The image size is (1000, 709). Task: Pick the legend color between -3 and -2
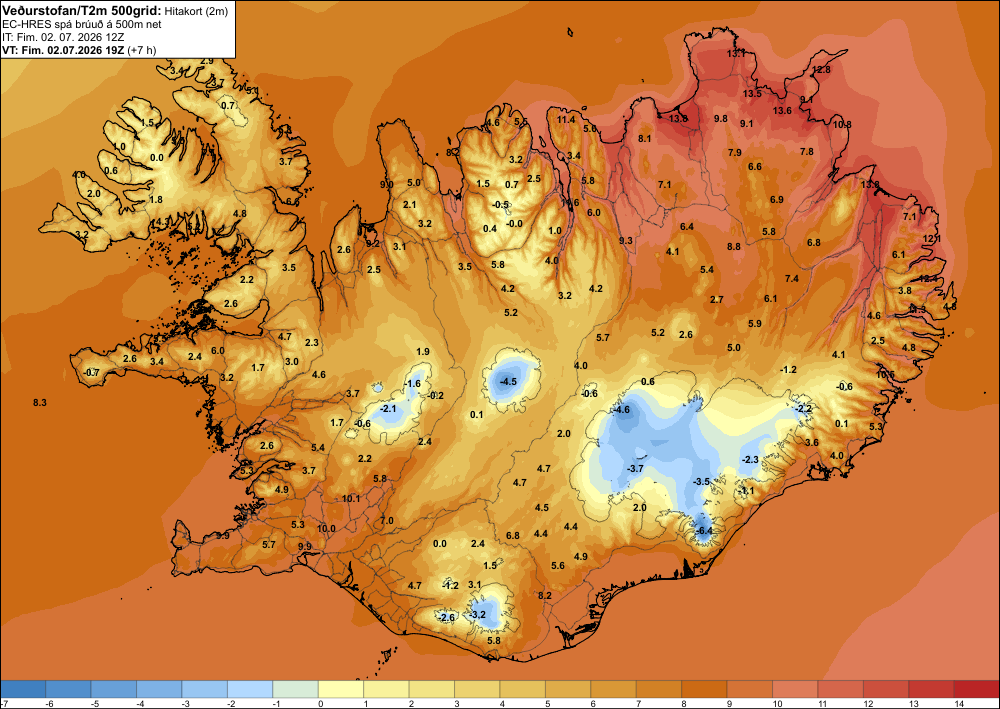(x=205, y=689)
